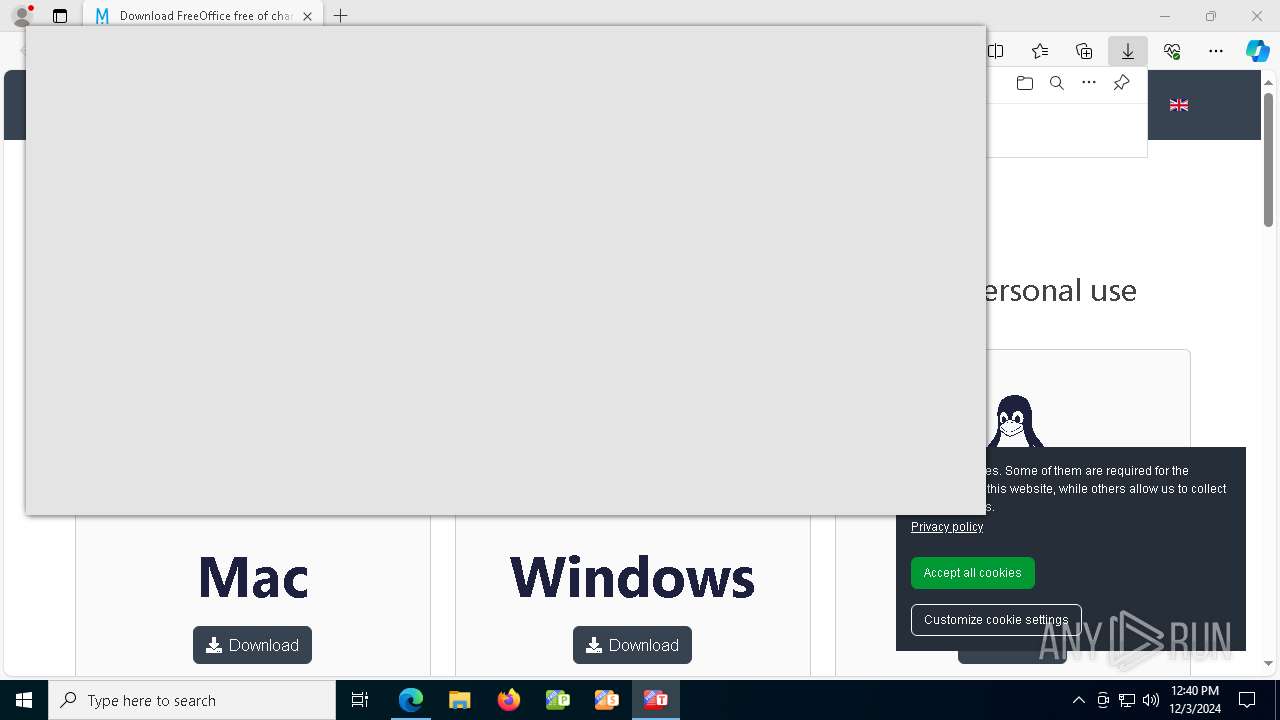
Task: Click the Linux penguin image
Action: tap(1014, 421)
